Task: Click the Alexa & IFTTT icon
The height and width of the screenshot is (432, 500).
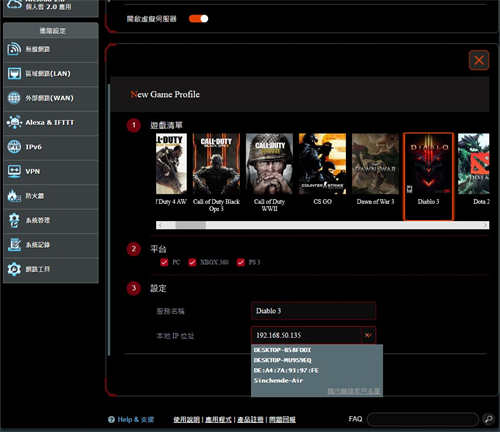Action: point(14,122)
